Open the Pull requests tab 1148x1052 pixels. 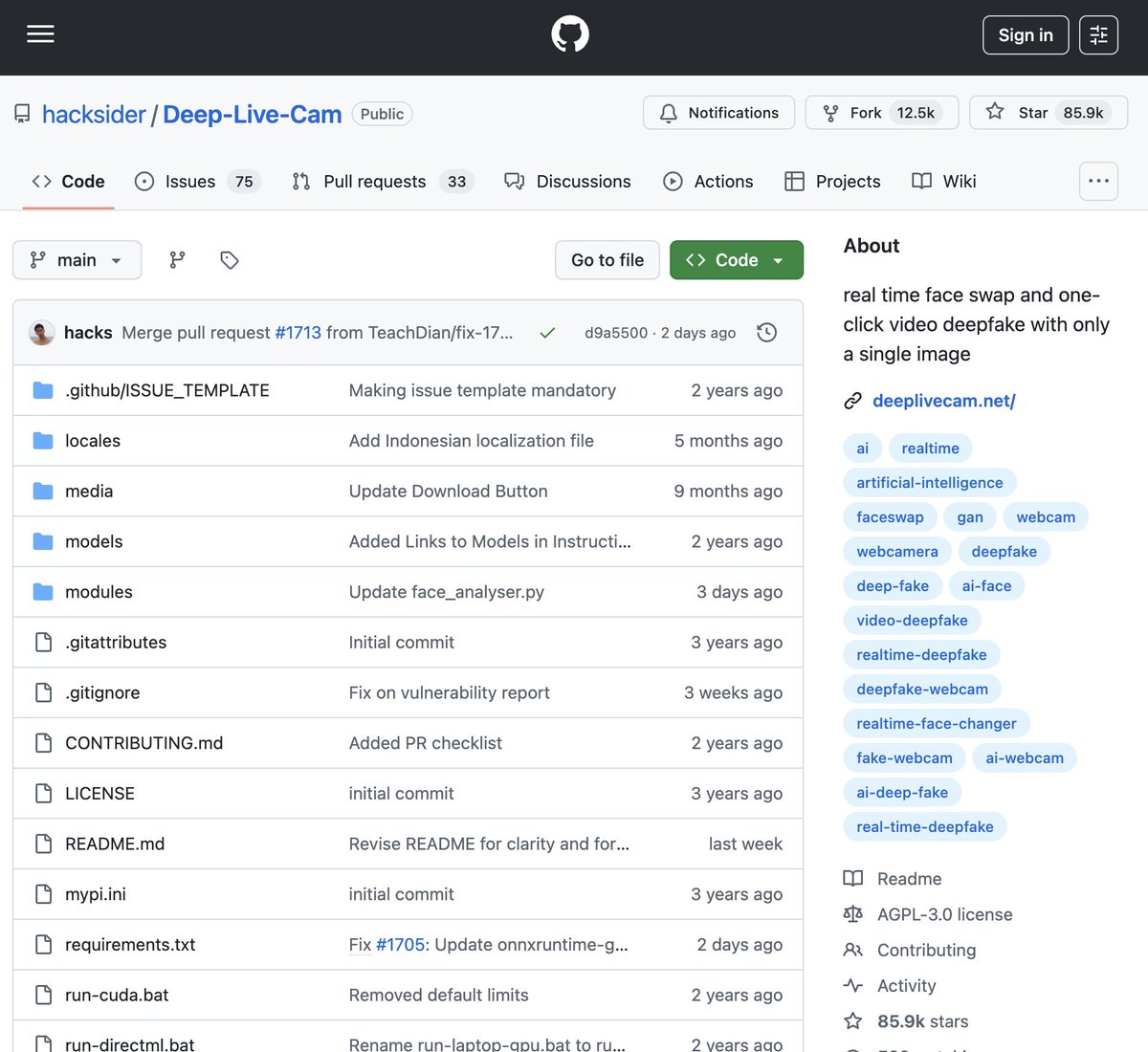point(384,182)
